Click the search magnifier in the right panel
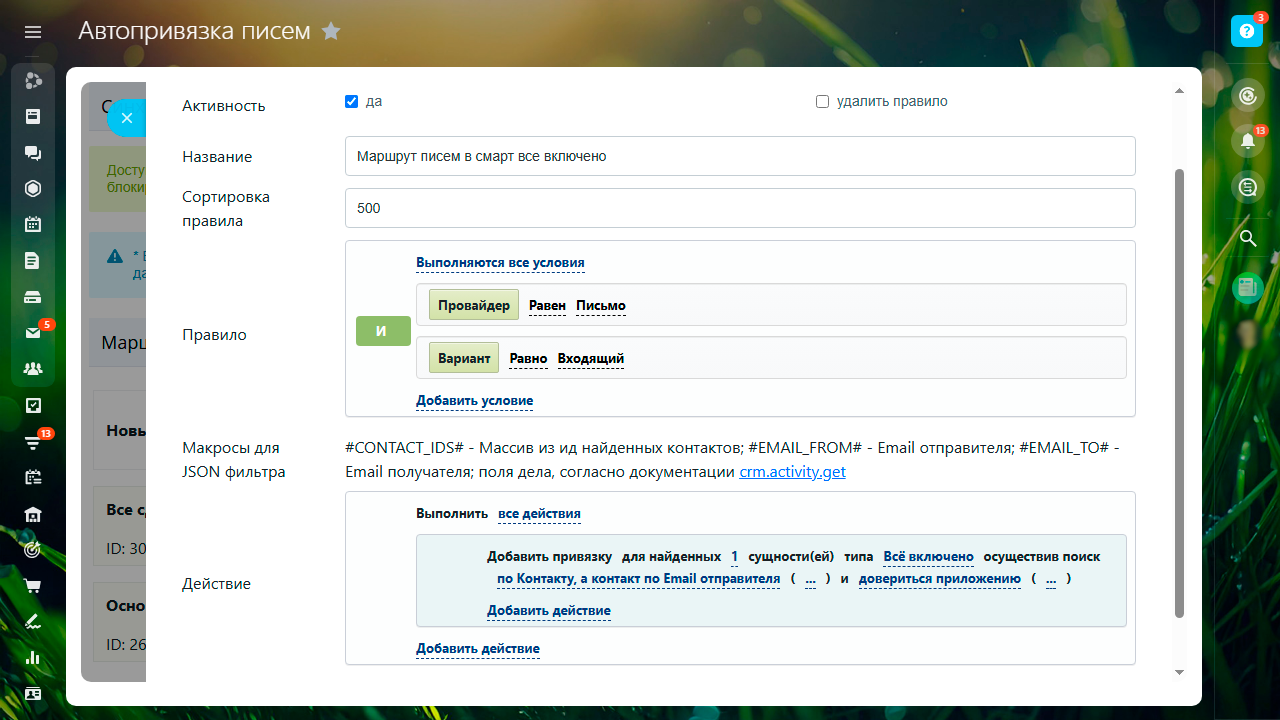 [x=1247, y=238]
